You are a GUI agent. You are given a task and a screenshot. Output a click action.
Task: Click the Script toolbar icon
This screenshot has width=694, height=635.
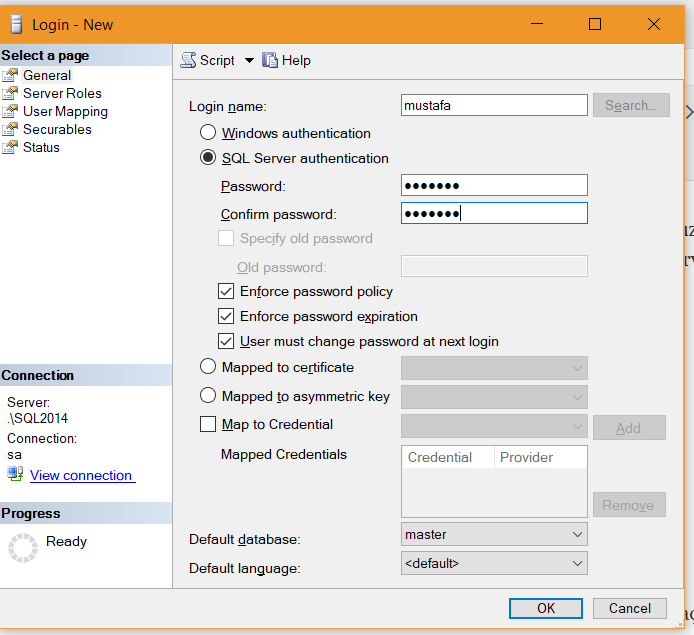188,60
